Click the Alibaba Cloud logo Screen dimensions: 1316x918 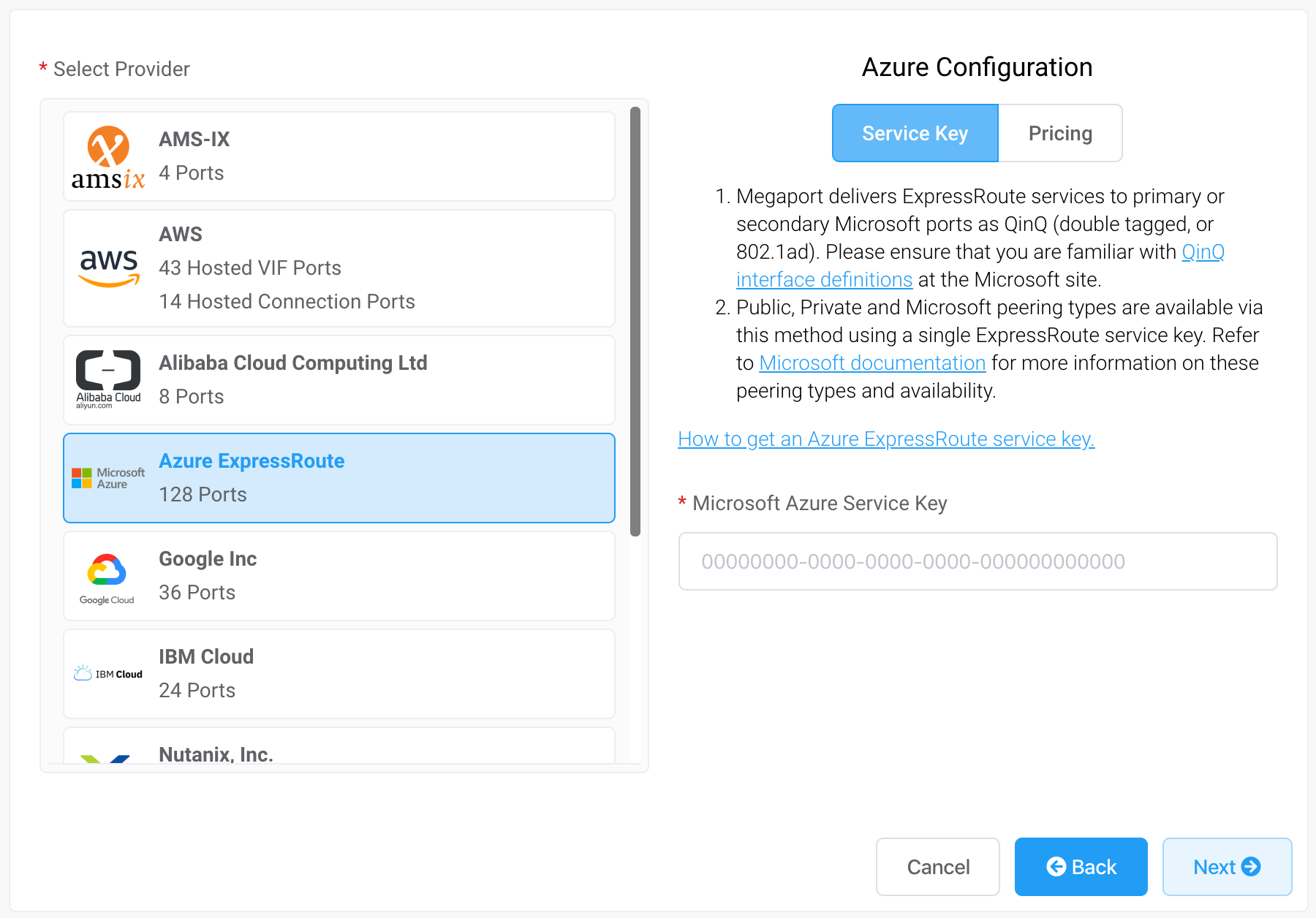click(x=108, y=379)
